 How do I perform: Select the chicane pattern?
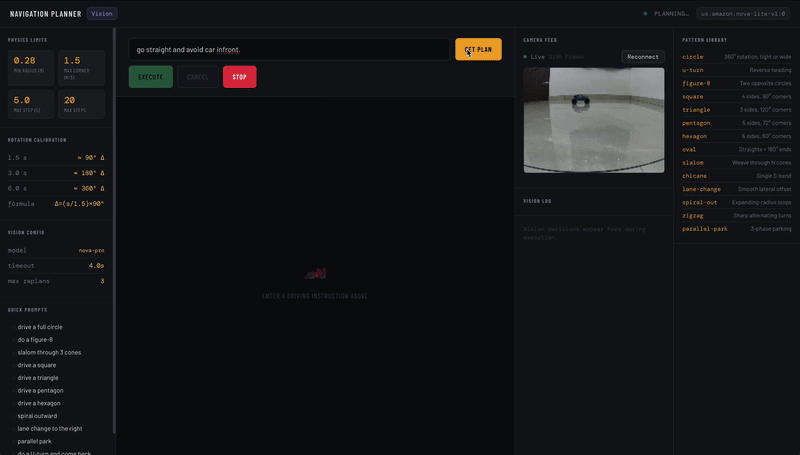[x=737, y=176]
